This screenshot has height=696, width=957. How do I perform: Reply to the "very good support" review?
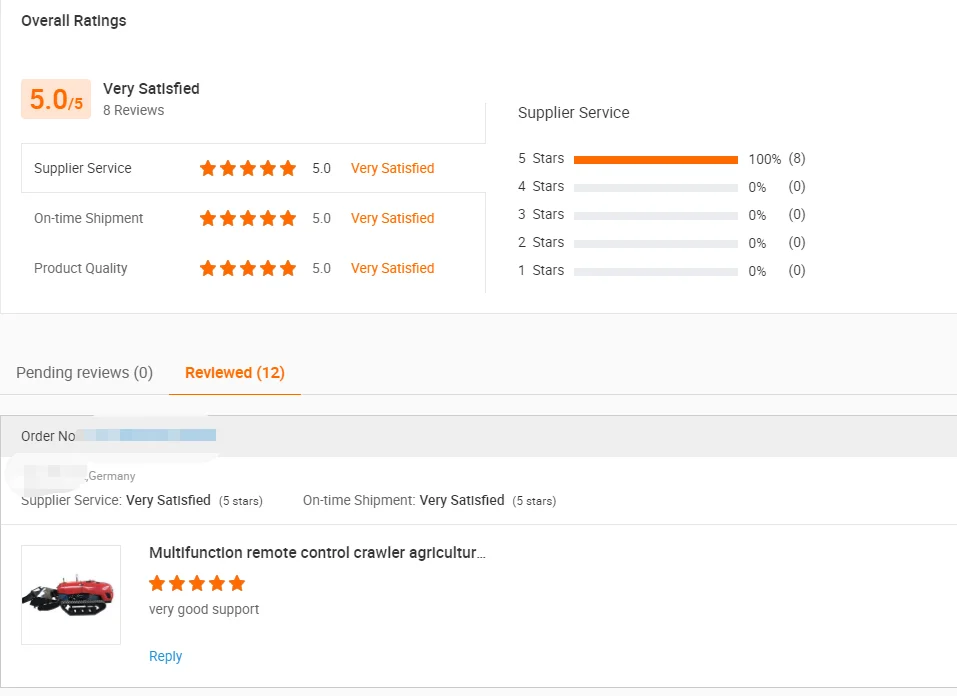165,656
